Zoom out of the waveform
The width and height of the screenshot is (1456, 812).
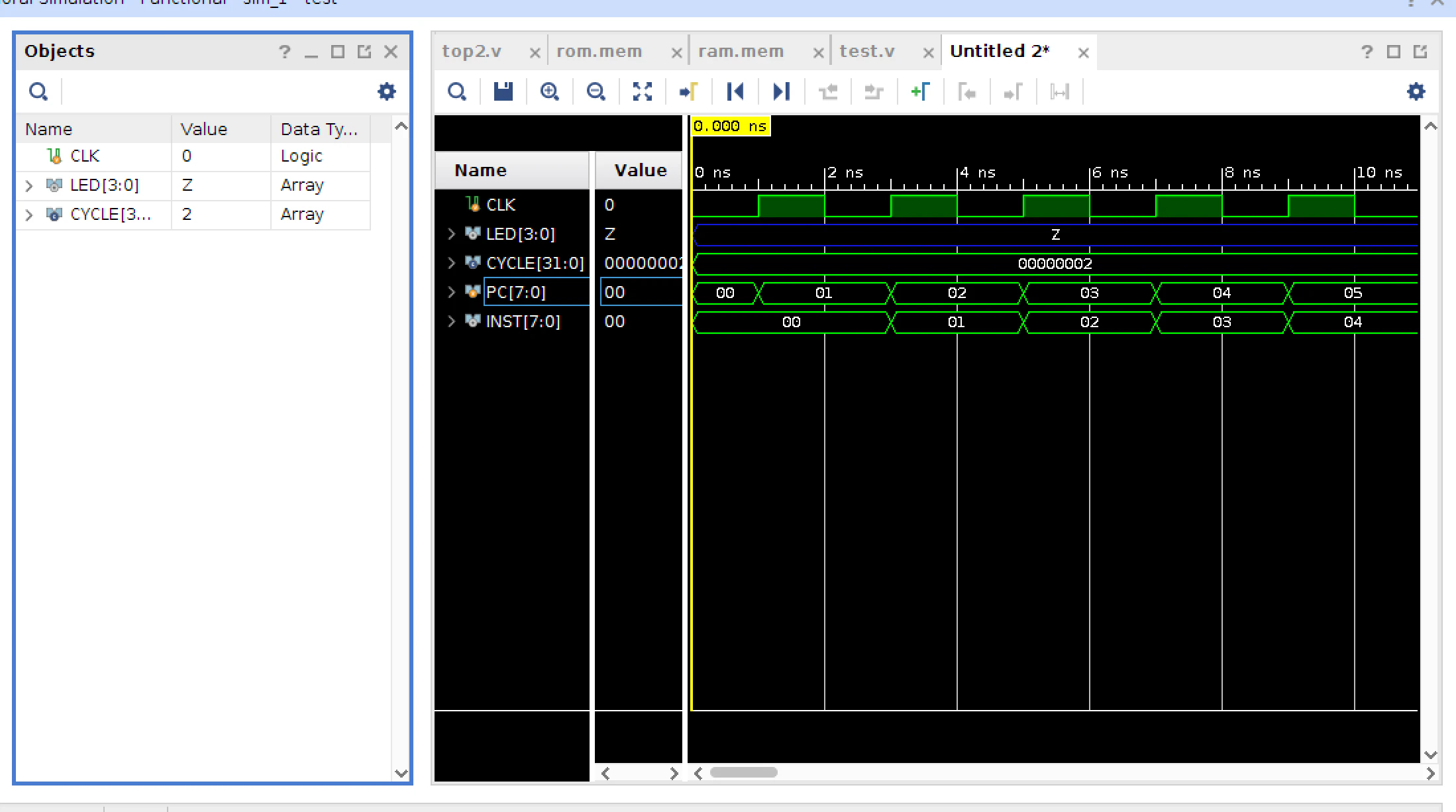(x=596, y=91)
